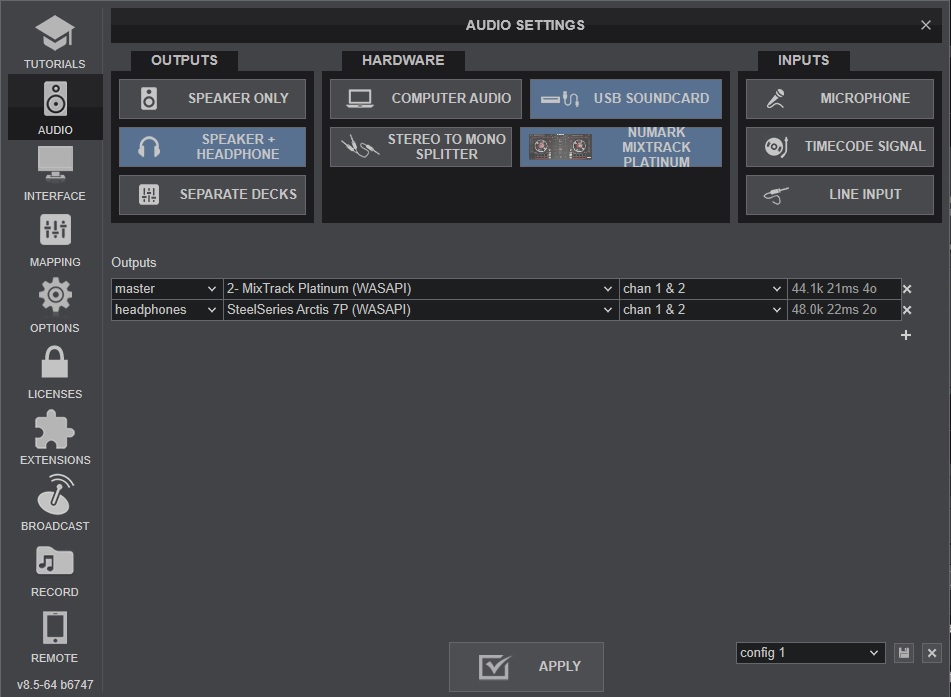
Task: Enable Timecode Signal input
Action: click(x=839, y=147)
